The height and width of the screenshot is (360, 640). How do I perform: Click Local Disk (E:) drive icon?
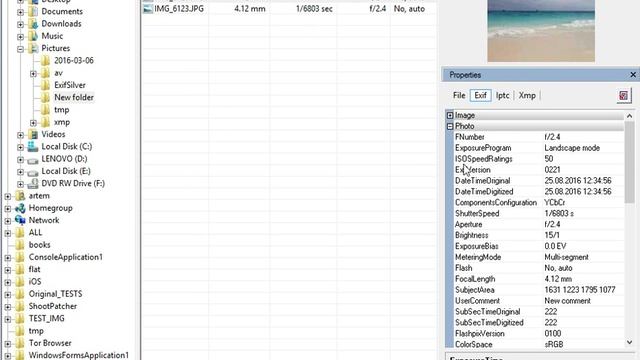pyautogui.click(x=33, y=172)
